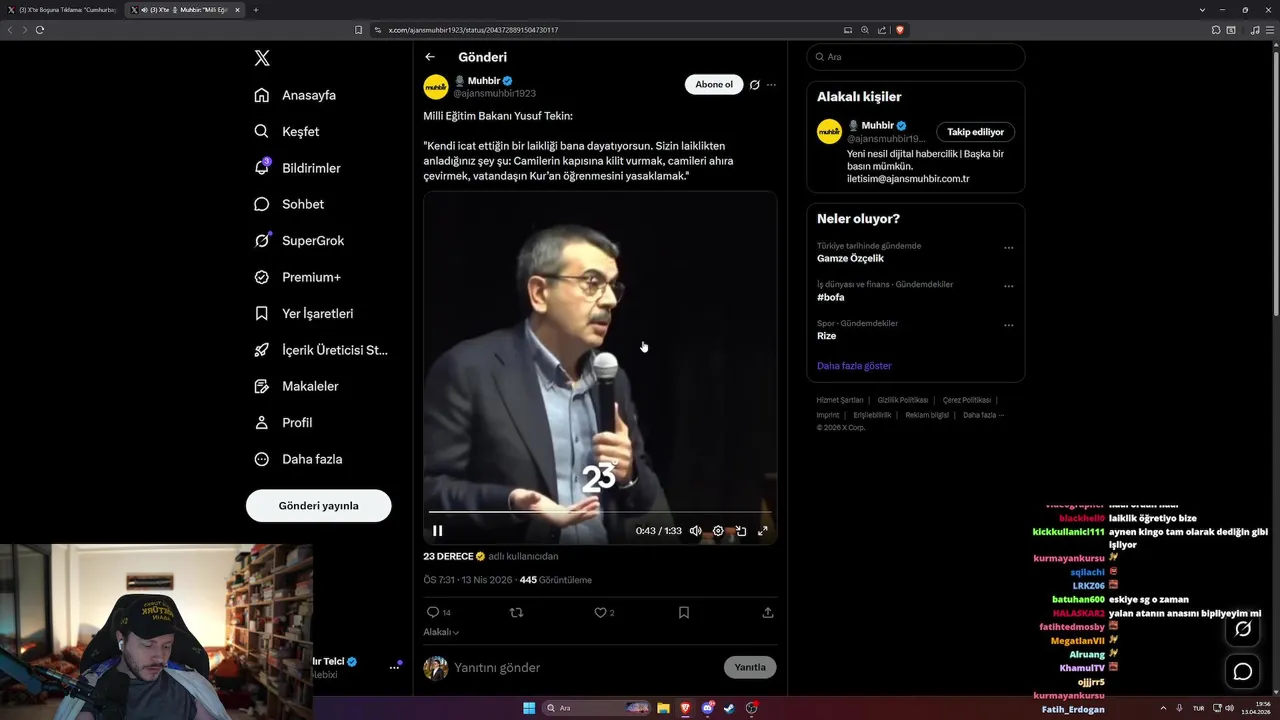Switch to first browser tab X'te Boşuna Tıklama
The height and width of the screenshot is (720, 1280).
(x=62, y=10)
